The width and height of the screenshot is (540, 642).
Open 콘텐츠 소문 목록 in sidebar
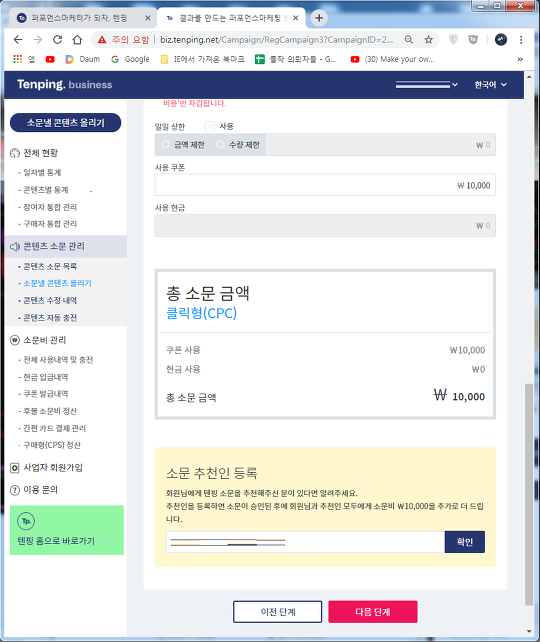click(x=50, y=267)
